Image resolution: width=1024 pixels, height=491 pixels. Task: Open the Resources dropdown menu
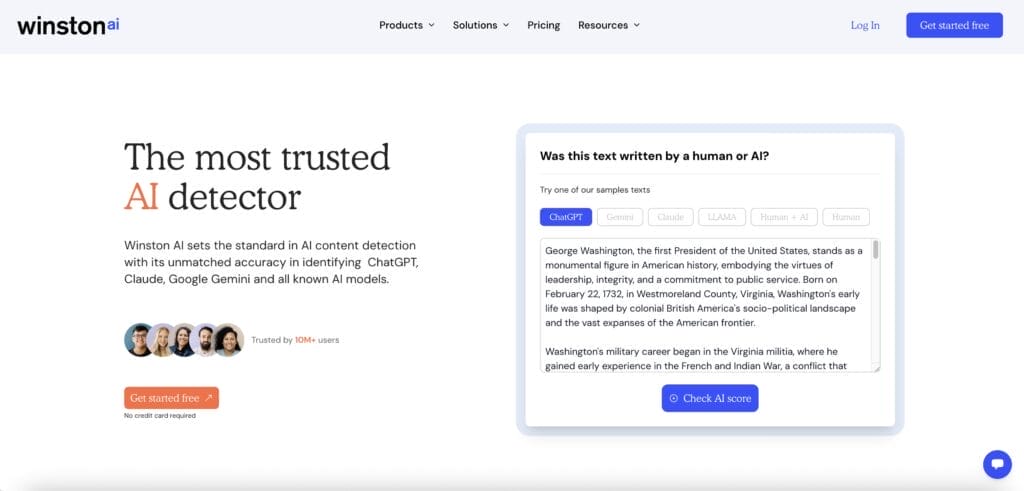pyautogui.click(x=608, y=25)
